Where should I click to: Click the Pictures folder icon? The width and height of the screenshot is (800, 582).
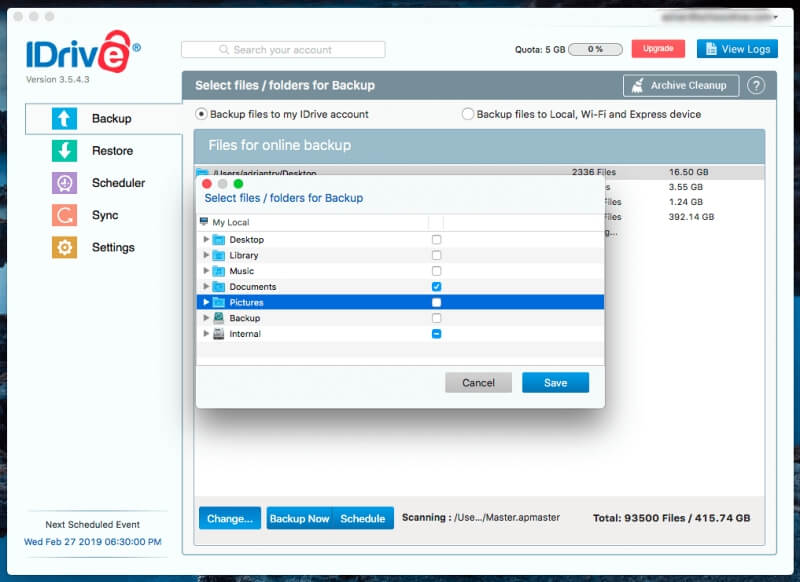(218, 302)
